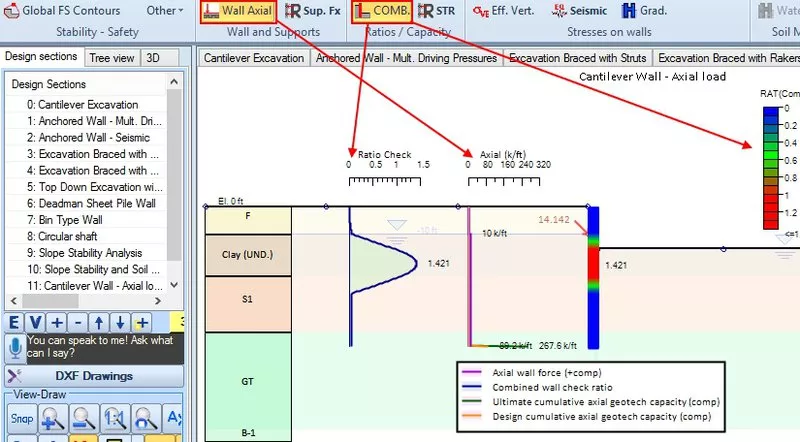Viewport: 800px width, 442px height.
Task: Switch to the Design sections tab
Action: [41, 57]
